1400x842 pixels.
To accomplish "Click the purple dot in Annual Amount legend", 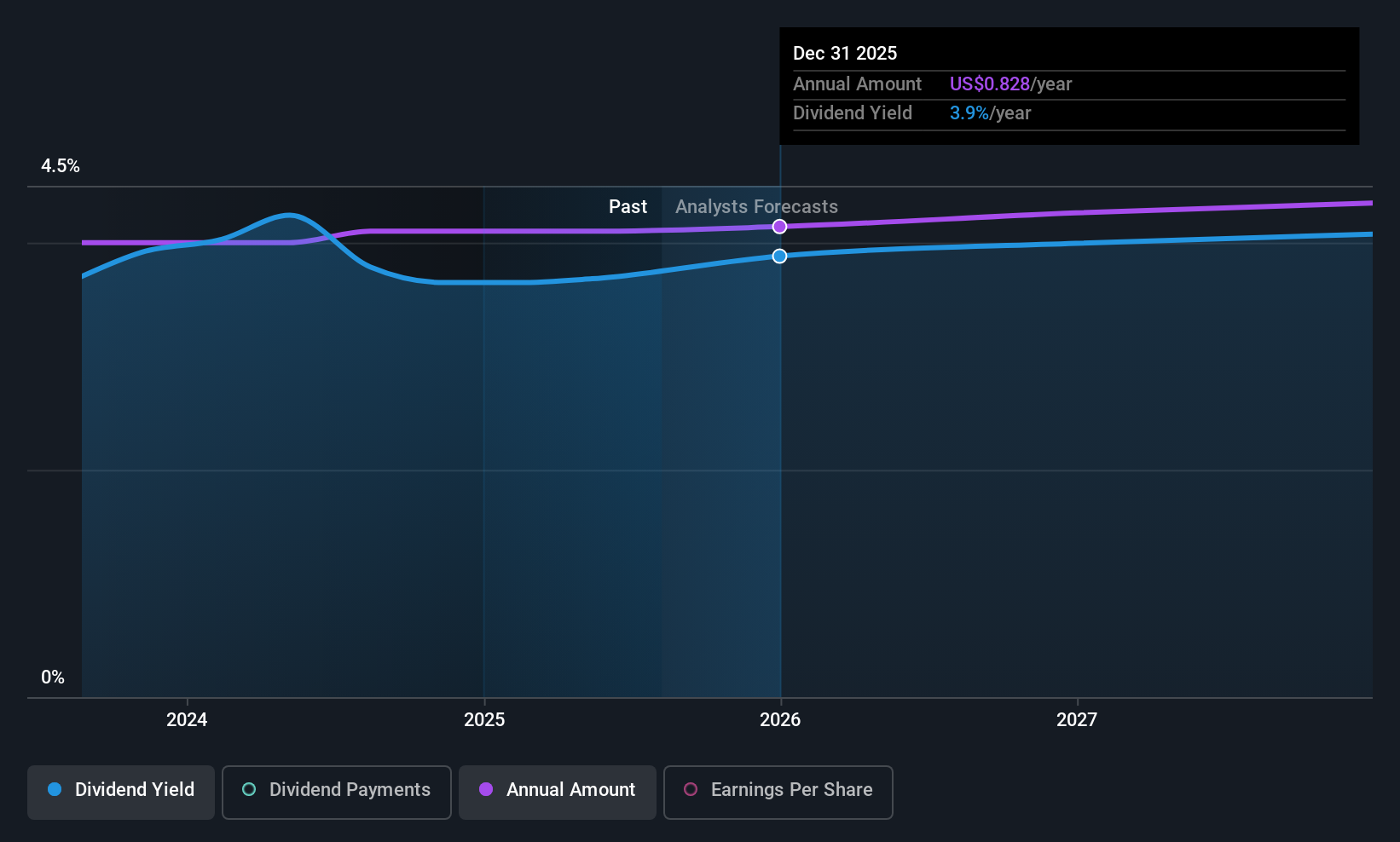I will (486, 789).
